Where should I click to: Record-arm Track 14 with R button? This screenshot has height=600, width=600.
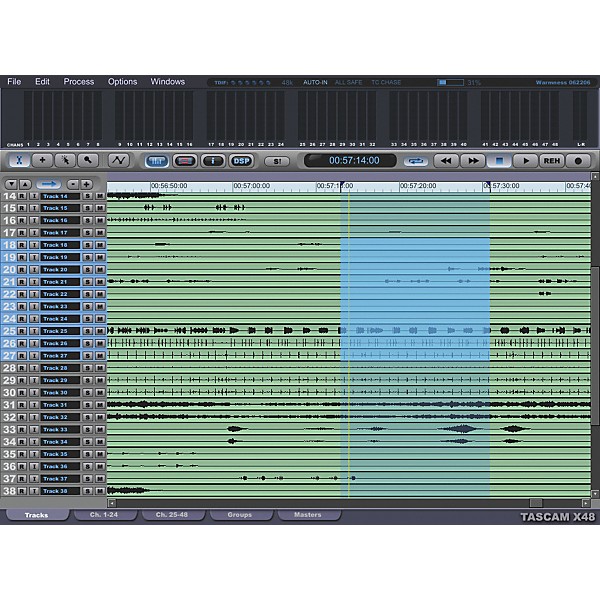[22, 196]
